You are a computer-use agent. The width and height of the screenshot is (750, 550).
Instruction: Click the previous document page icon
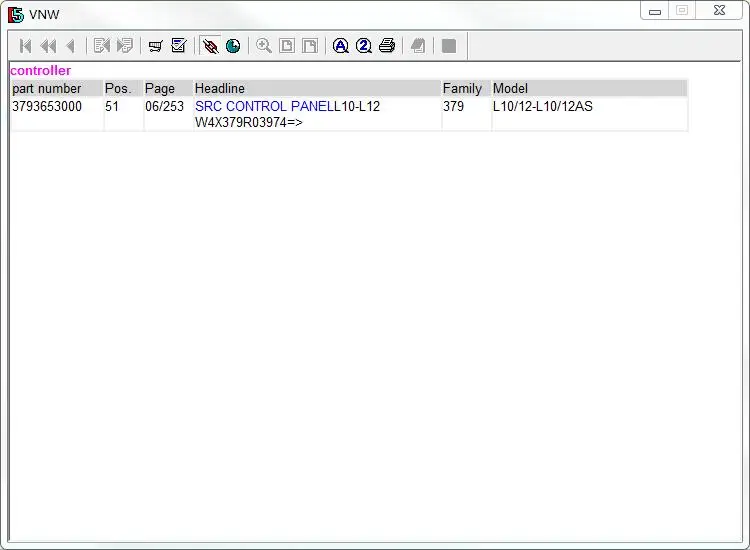coord(102,46)
